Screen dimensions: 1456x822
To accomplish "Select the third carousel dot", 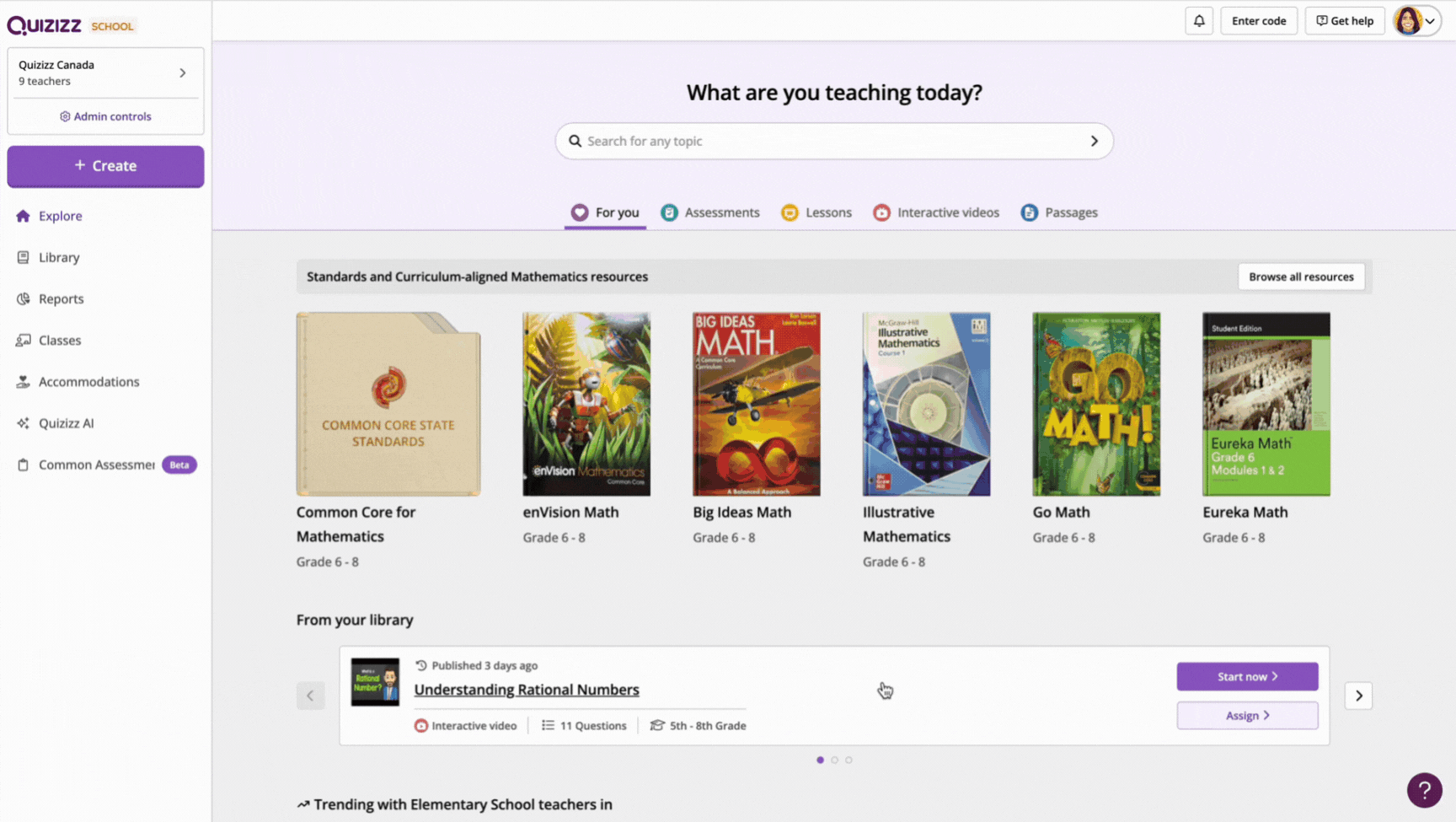I will pyautogui.click(x=848, y=760).
